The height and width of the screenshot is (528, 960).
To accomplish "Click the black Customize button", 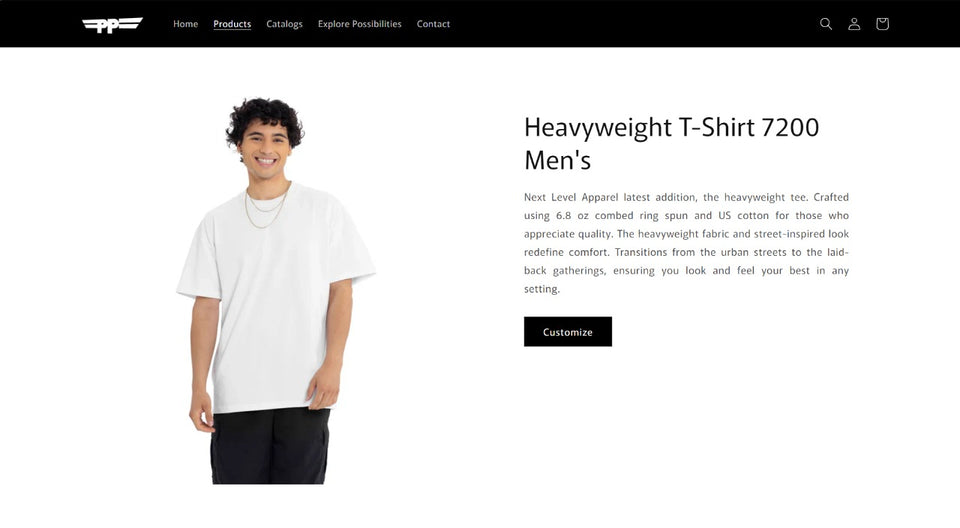I will (568, 331).
